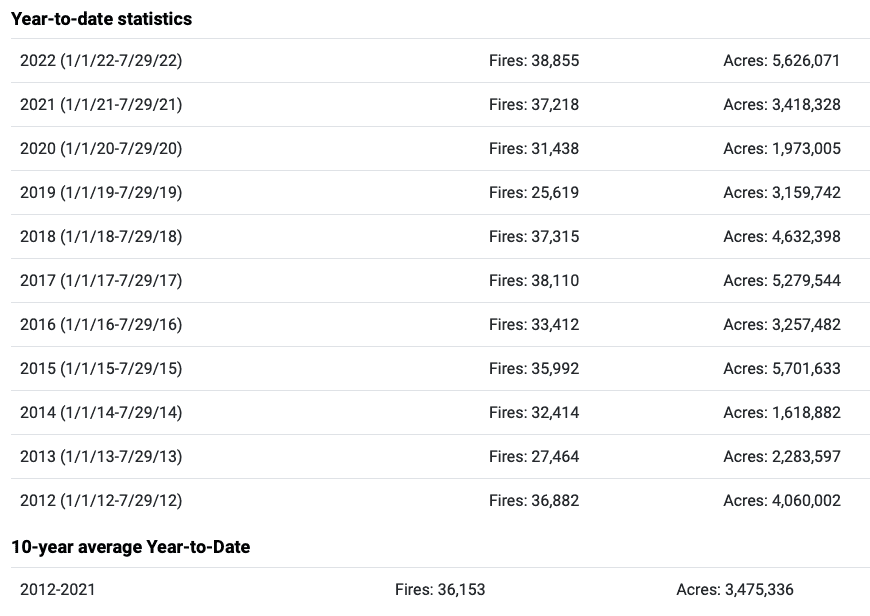Click Fires: 27,464 for 2013

click(x=534, y=457)
